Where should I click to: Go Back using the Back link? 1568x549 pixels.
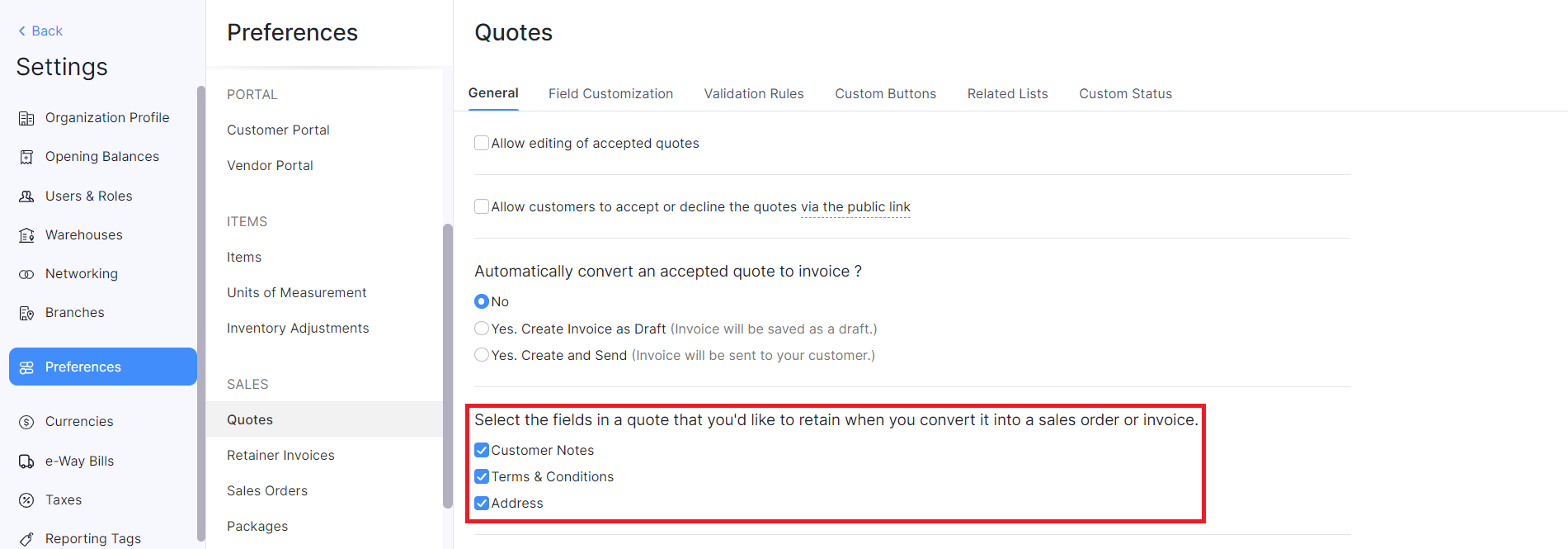(38, 31)
